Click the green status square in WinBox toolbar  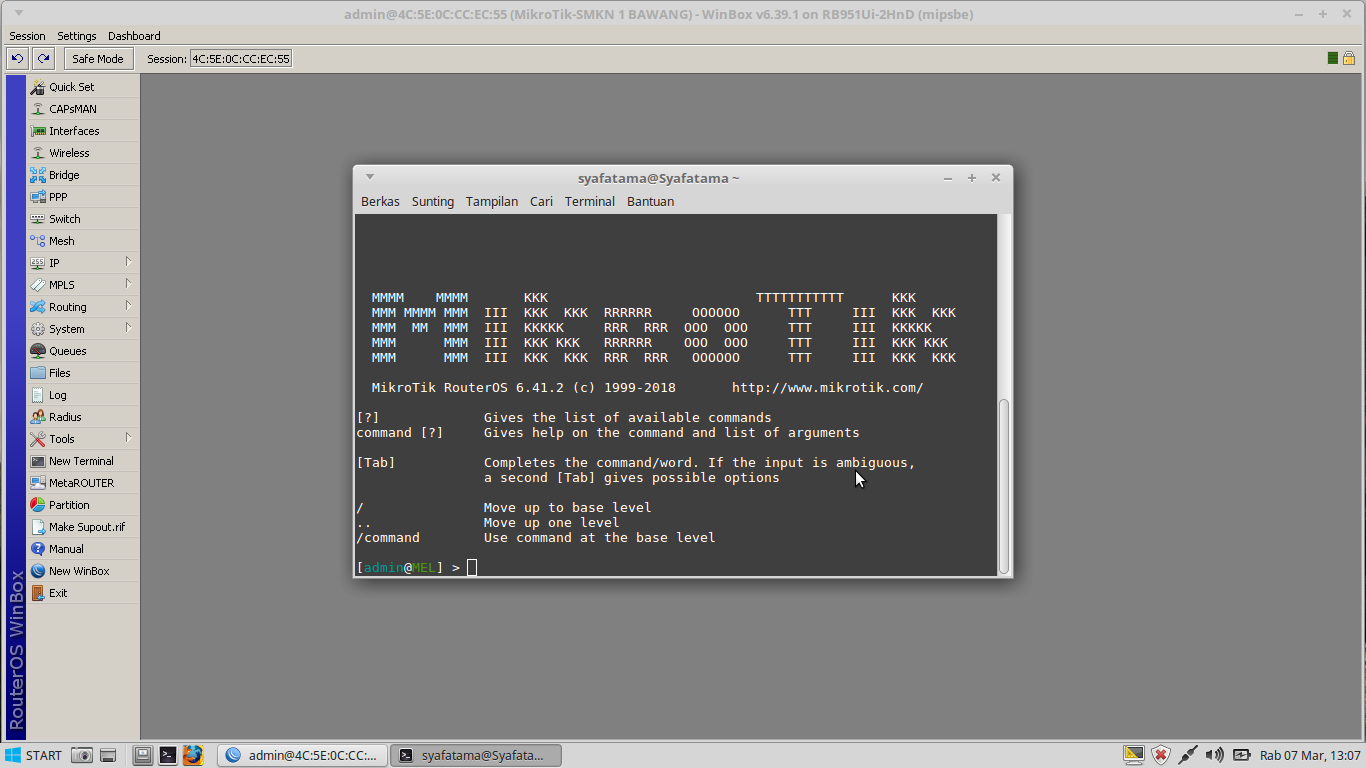pos(1333,58)
